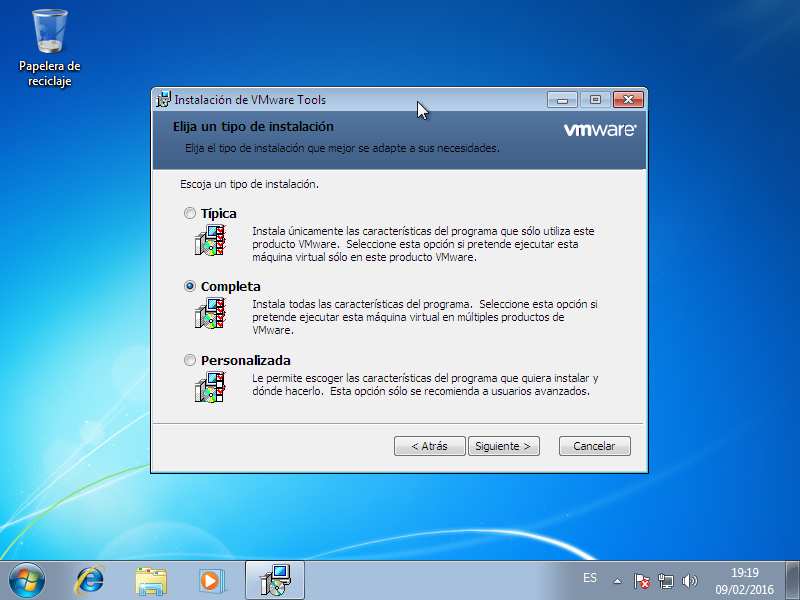The width and height of the screenshot is (800, 600).
Task: Continue with the Siguiente button
Action: [x=504, y=446]
